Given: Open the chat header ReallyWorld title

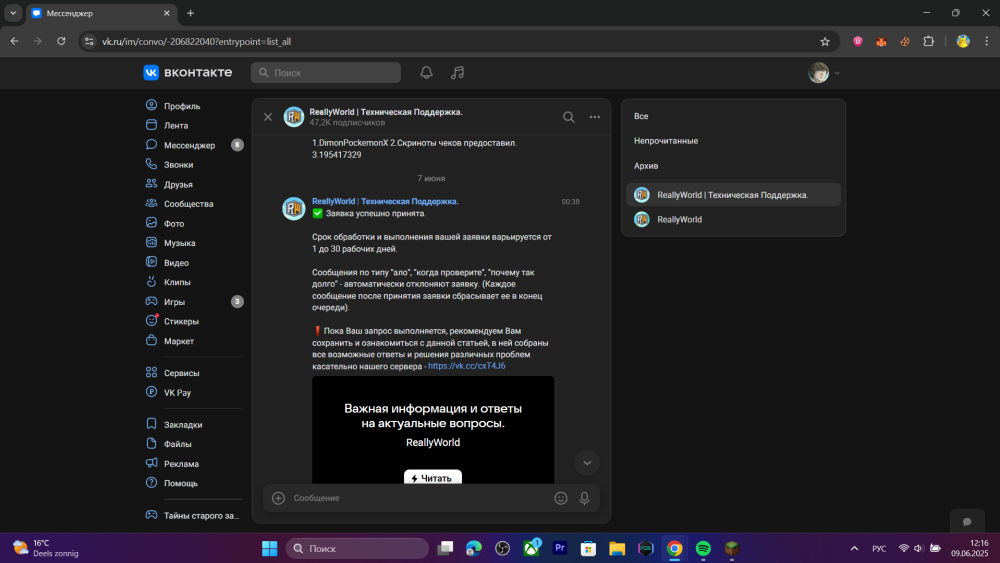Looking at the screenshot, I should [386, 112].
